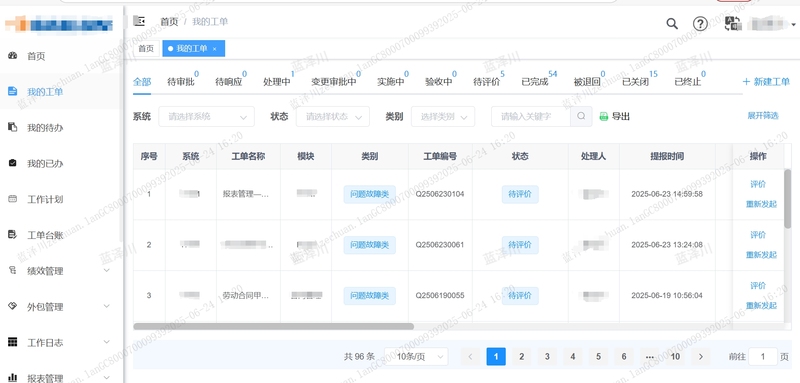Click the 问题故障类 tag in row 2
This screenshot has width=800, height=383.
(369, 245)
